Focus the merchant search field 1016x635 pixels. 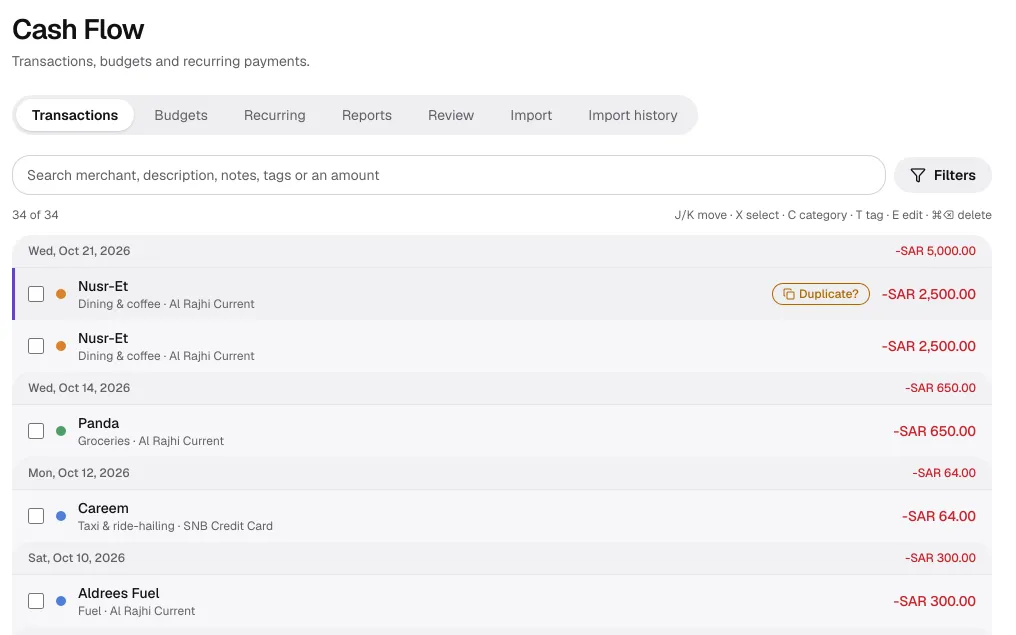[448, 175]
